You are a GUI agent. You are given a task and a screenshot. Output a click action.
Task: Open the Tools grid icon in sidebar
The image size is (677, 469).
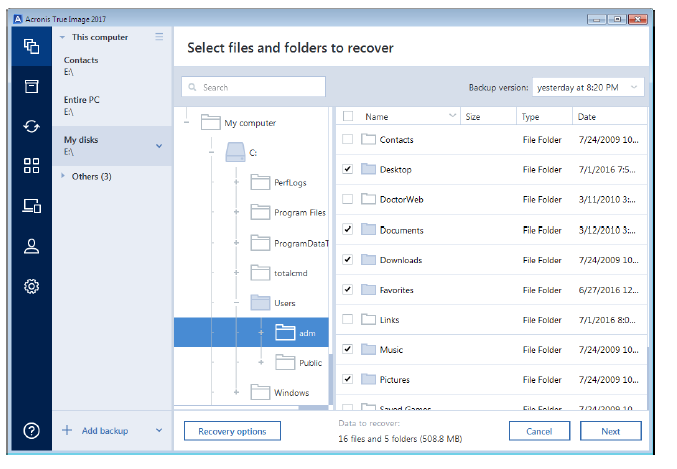(x=32, y=165)
